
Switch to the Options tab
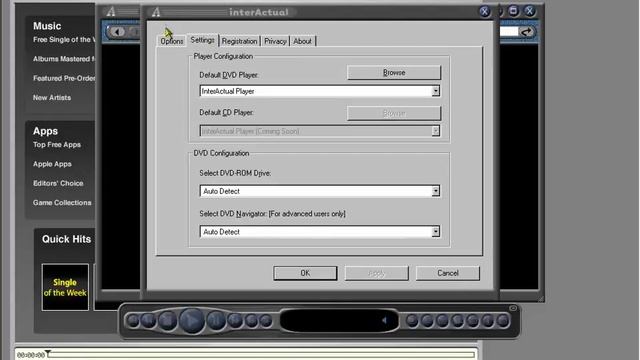(x=171, y=41)
